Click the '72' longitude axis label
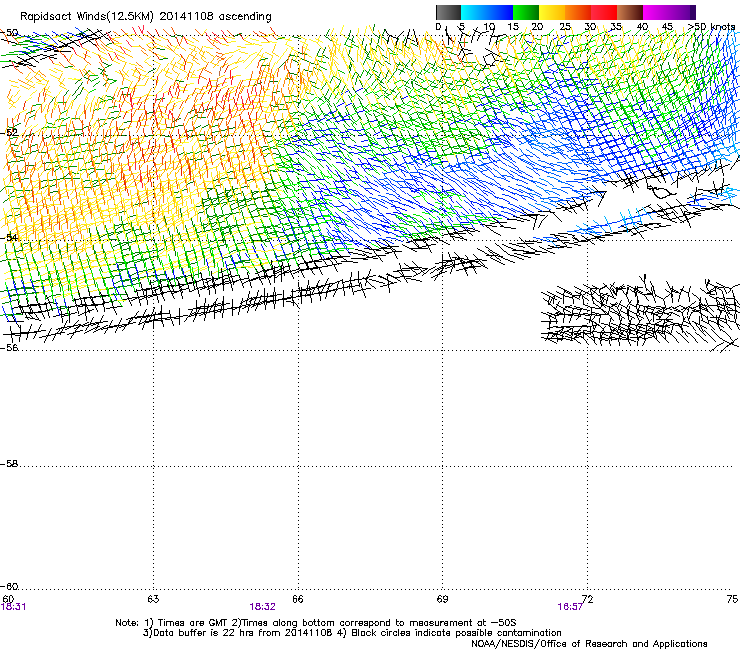 pyautogui.click(x=588, y=599)
